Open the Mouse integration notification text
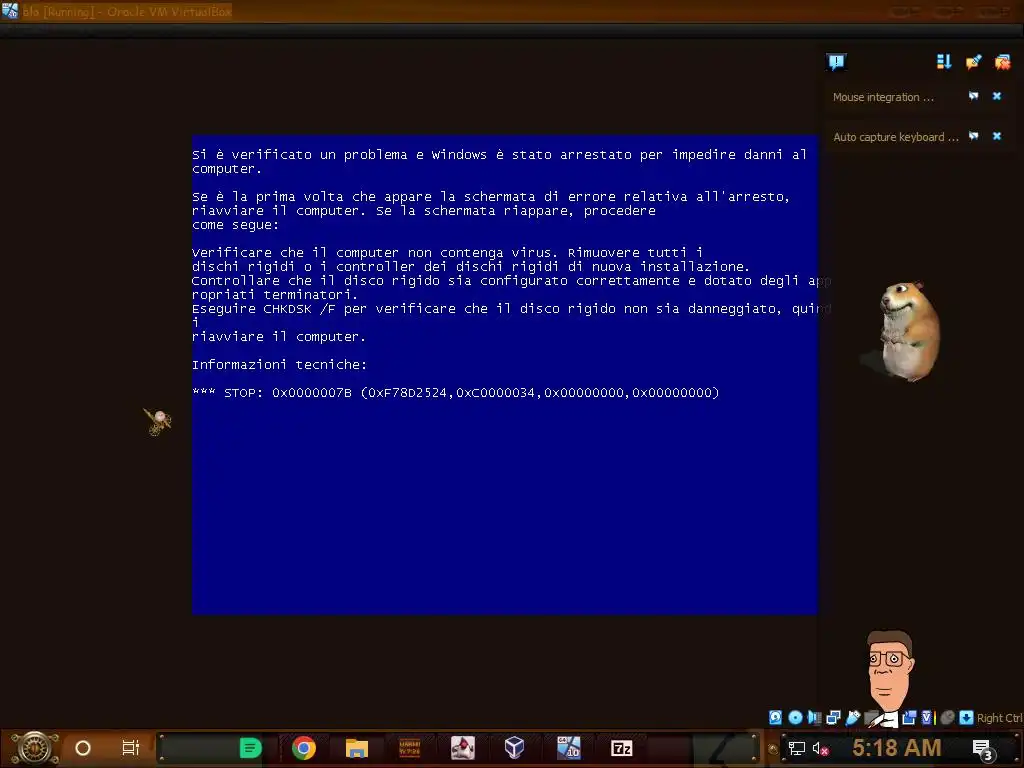This screenshot has width=1024, height=768. (x=883, y=97)
